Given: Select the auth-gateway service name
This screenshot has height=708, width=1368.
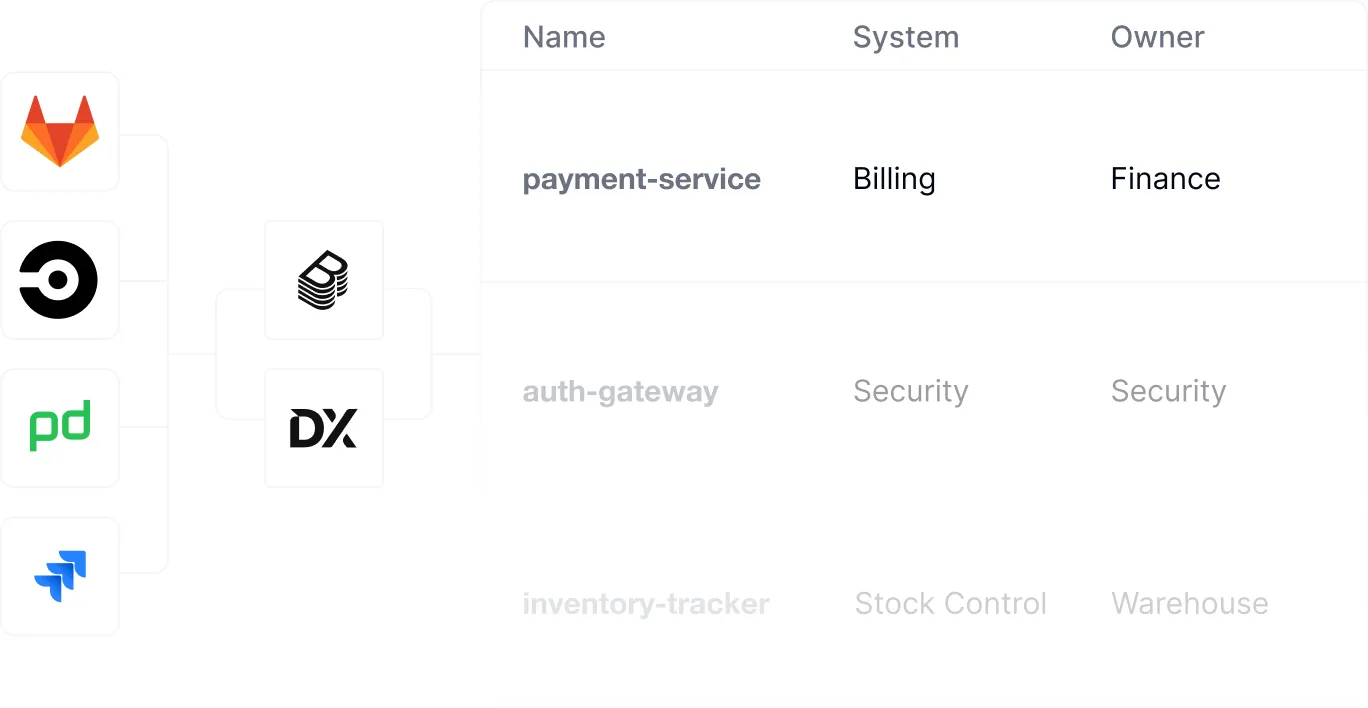Looking at the screenshot, I should coord(620,391).
